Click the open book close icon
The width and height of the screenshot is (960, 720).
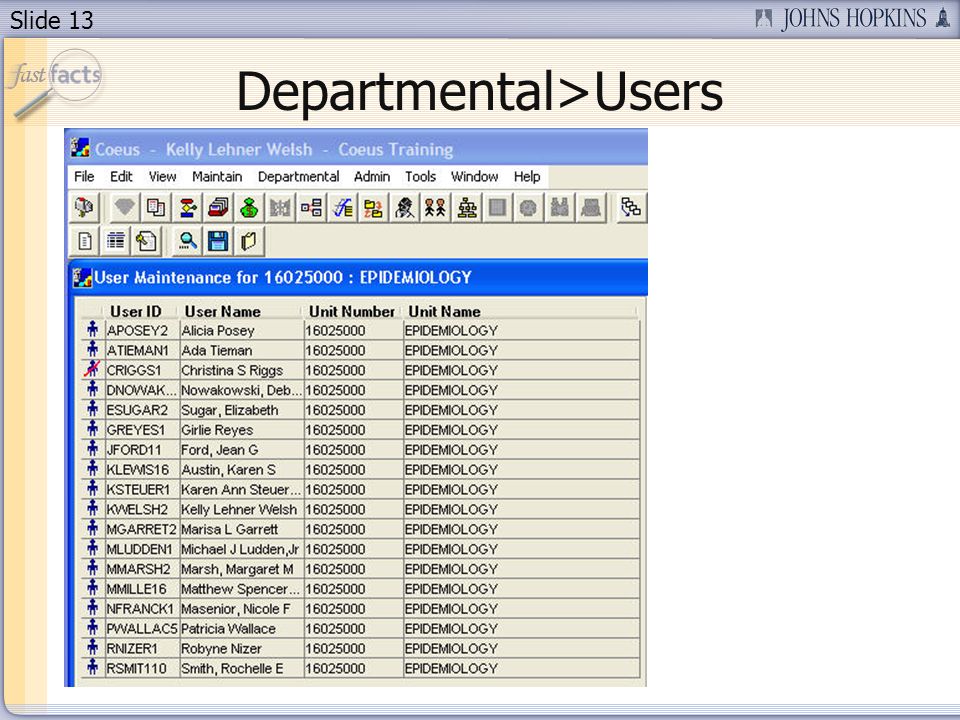pyautogui.click(x=249, y=241)
